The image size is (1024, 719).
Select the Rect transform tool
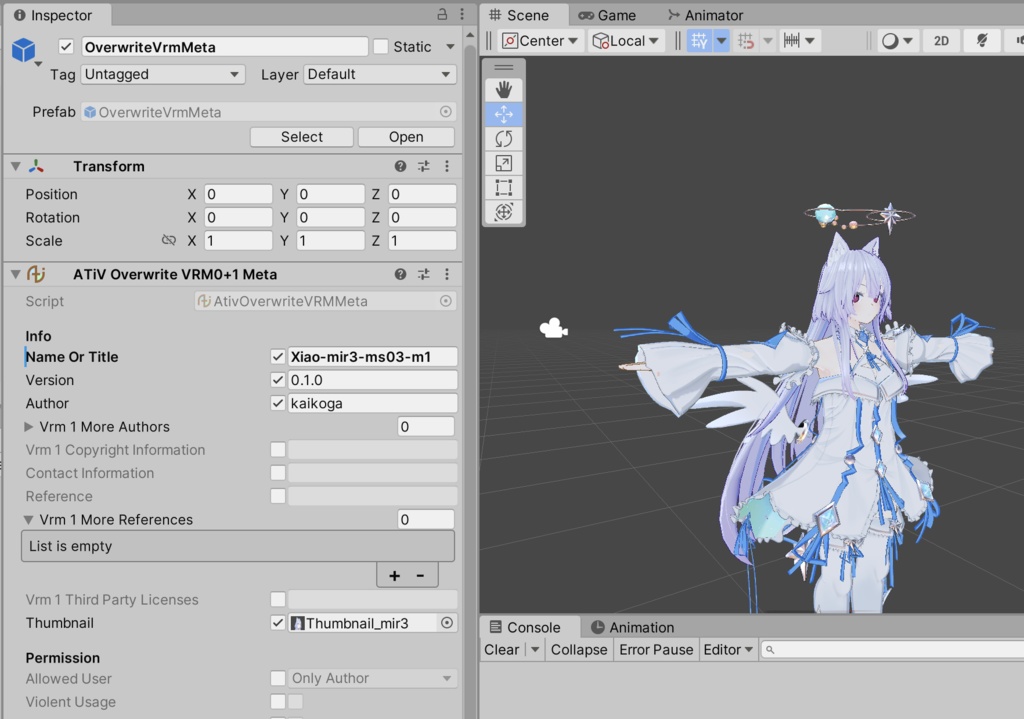tap(503, 187)
